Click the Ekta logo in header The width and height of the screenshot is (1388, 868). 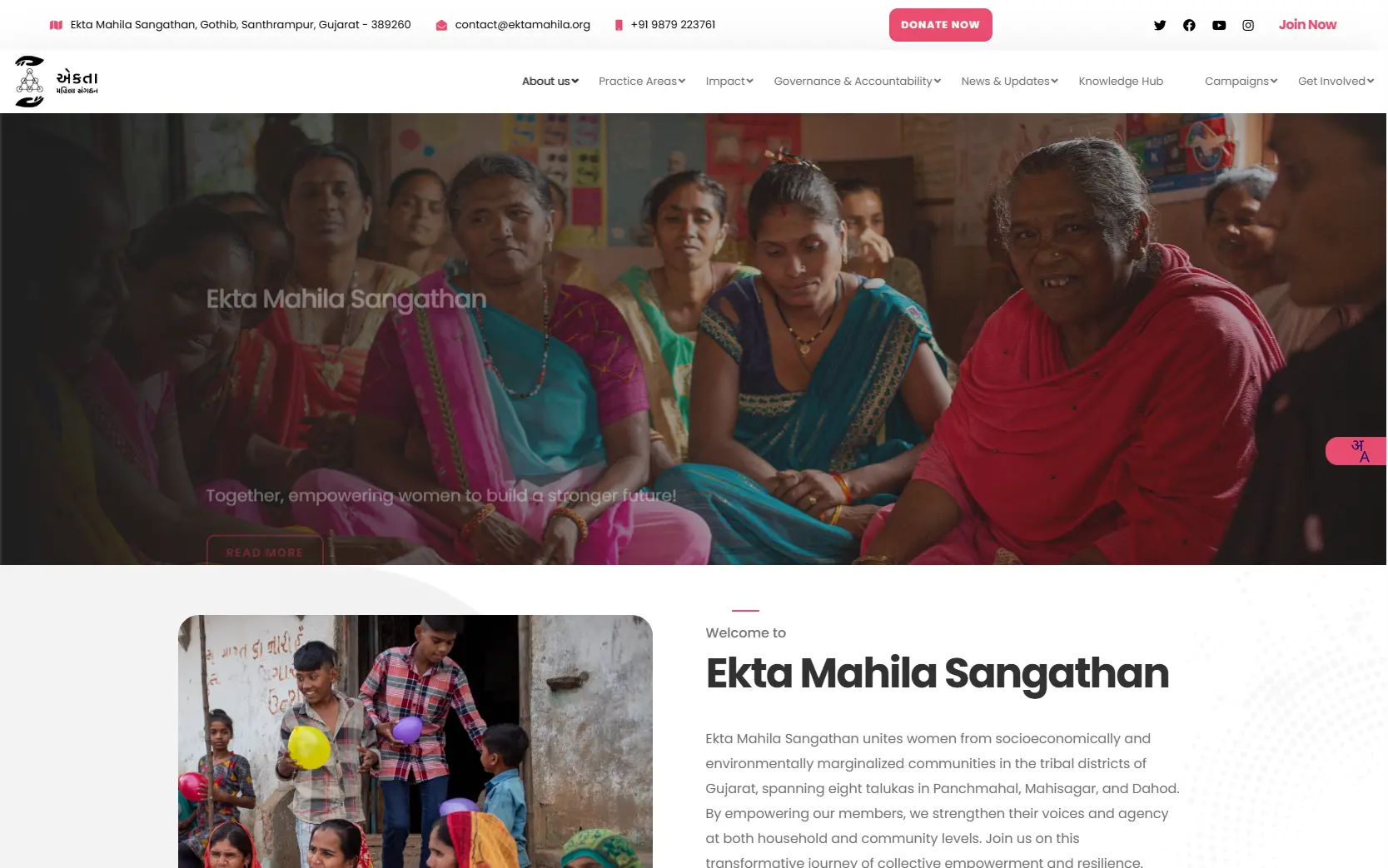pos(57,82)
